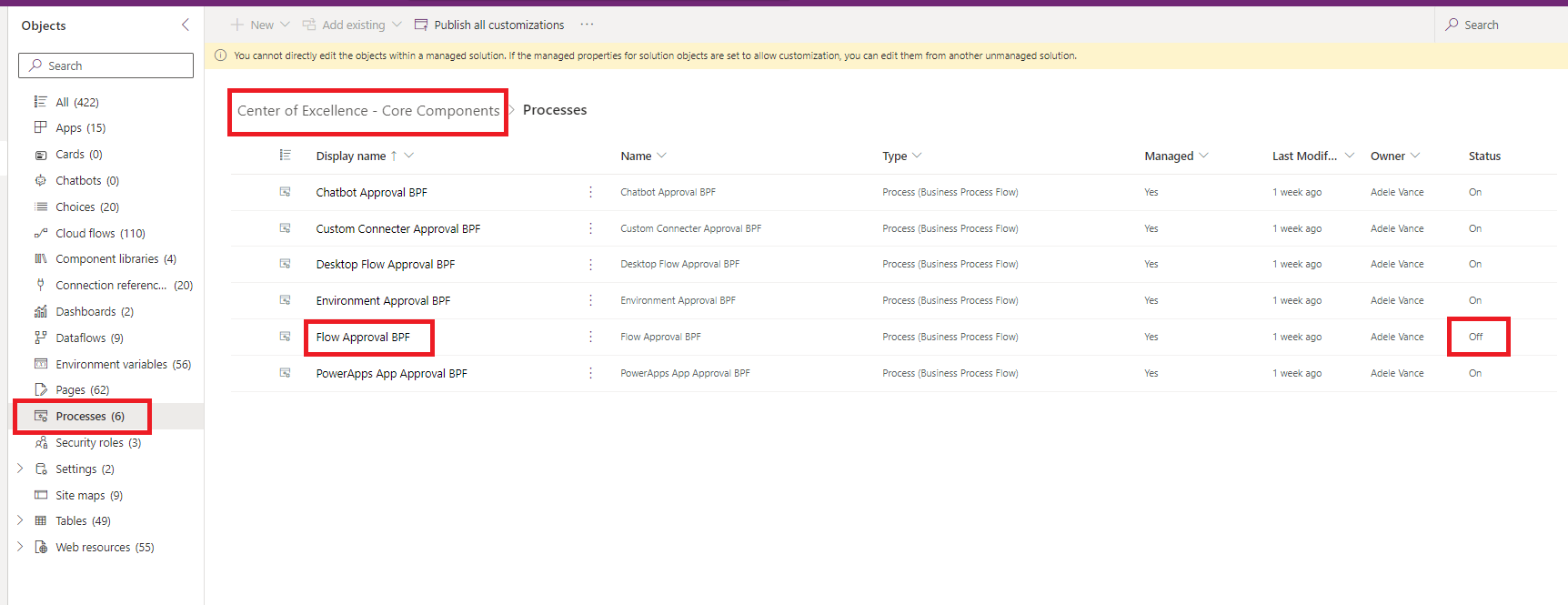Open the Custom Connecter Approval BPF process
The width and height of the screenshot is (1568, 605).
(x=398, y=228)
